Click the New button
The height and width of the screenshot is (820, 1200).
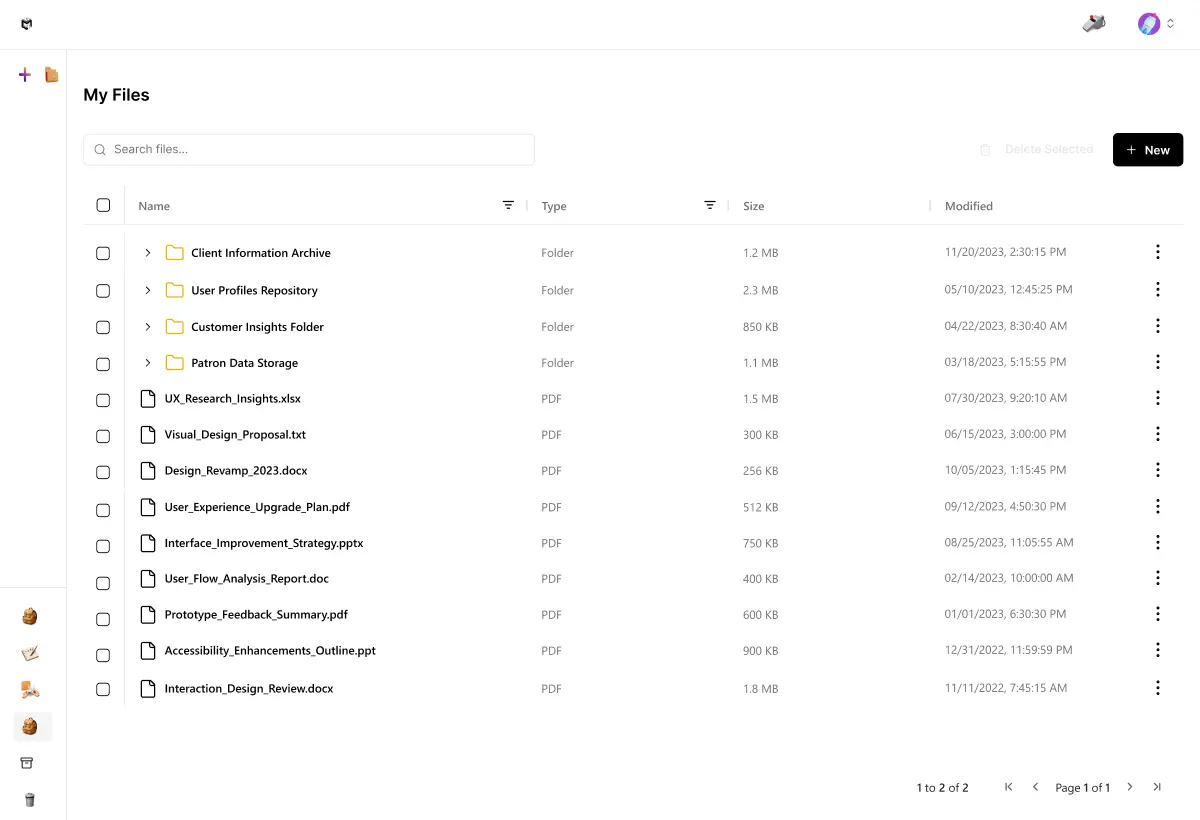tap(1147, 149)
